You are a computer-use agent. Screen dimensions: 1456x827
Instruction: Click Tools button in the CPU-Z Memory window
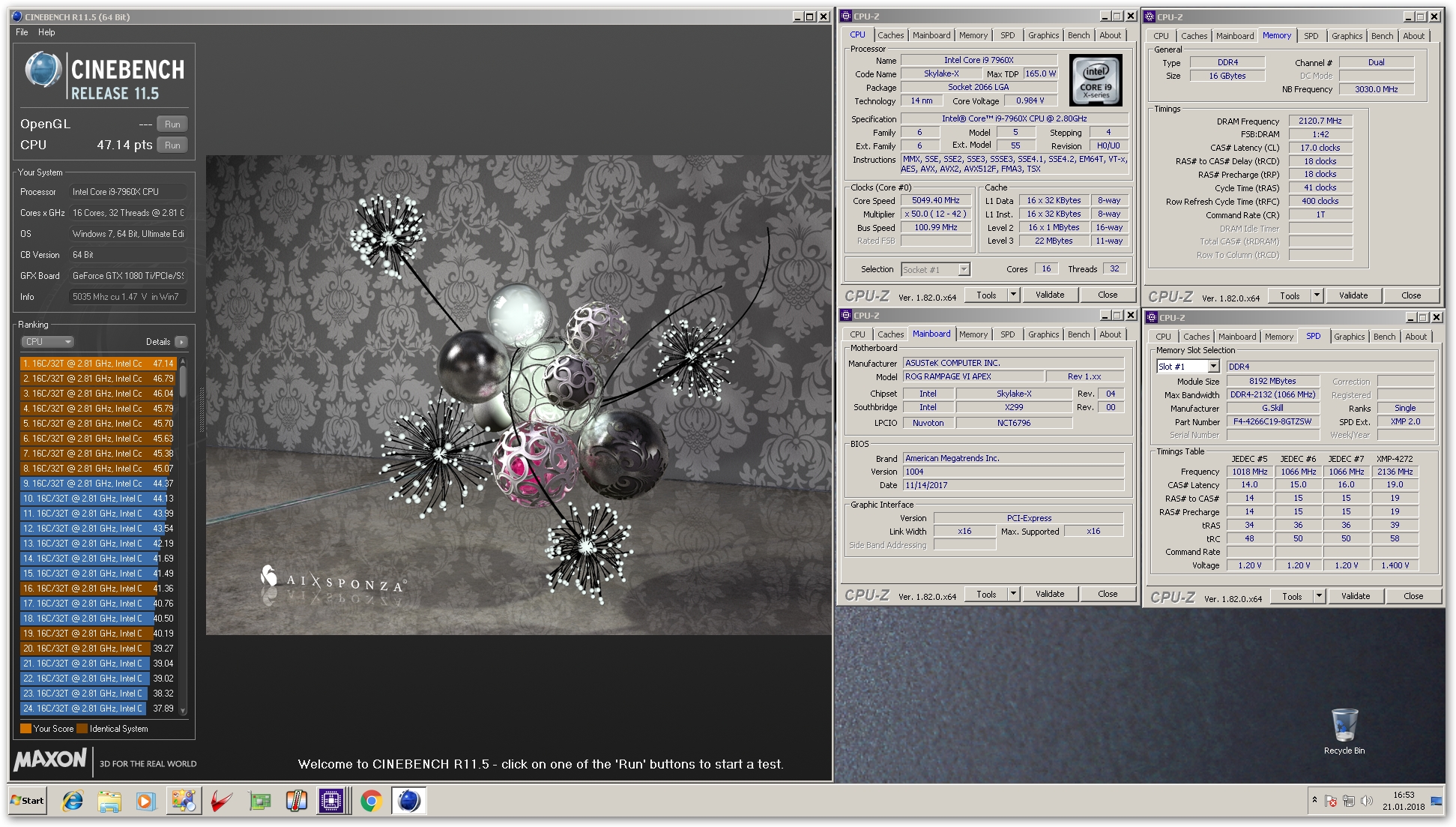1289,295
